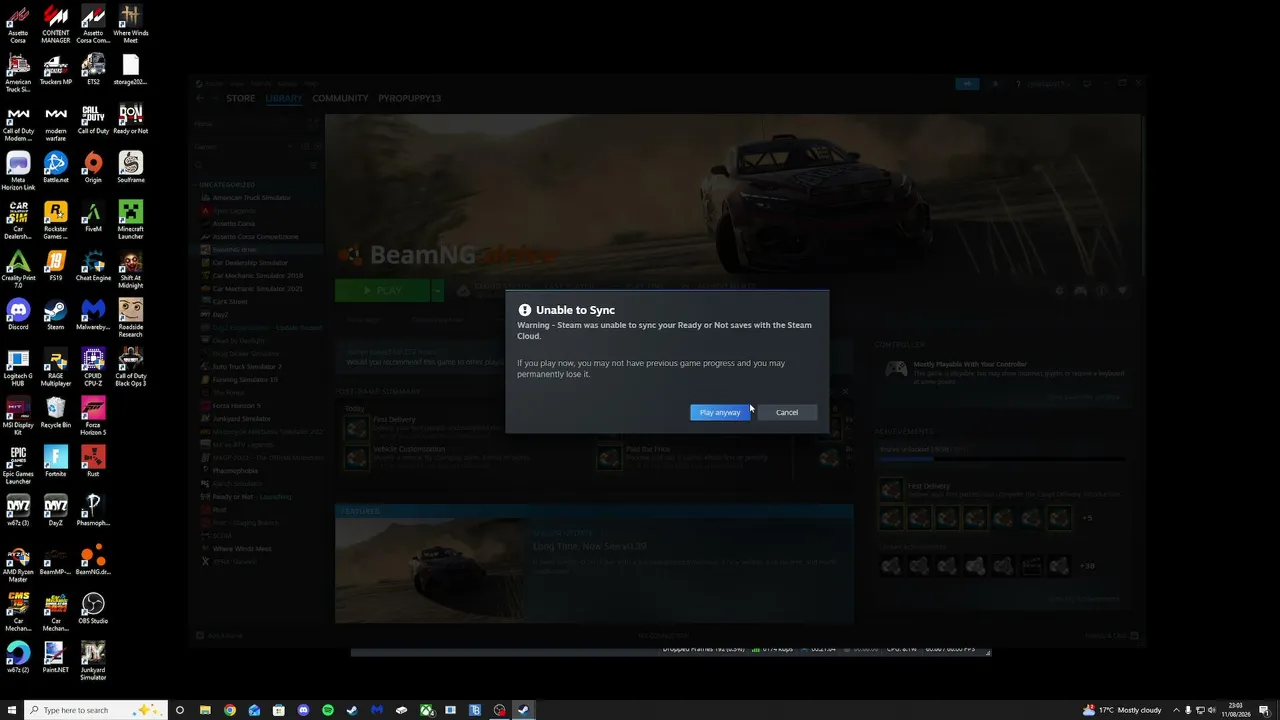Select the Where Winds Meet desktop icon
Viewport: 1280px width, 720px height.
click(130, 25)
